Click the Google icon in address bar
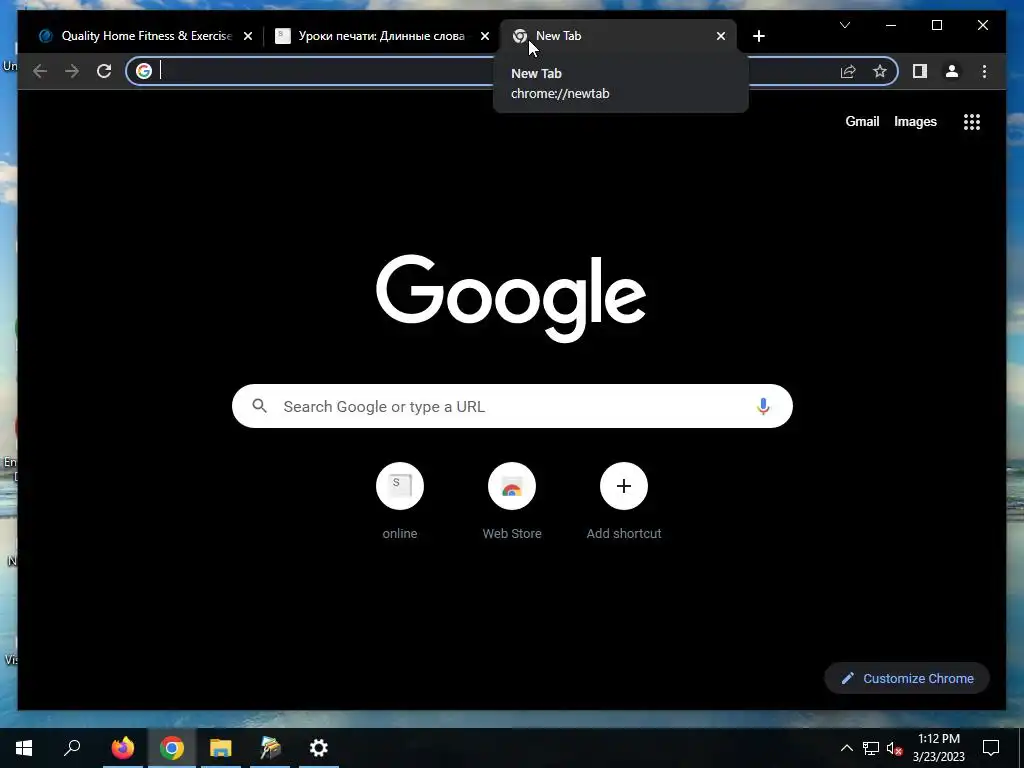Image resolution: width=1024 pixels, height=768 pixels. click(x=144, y=71)
